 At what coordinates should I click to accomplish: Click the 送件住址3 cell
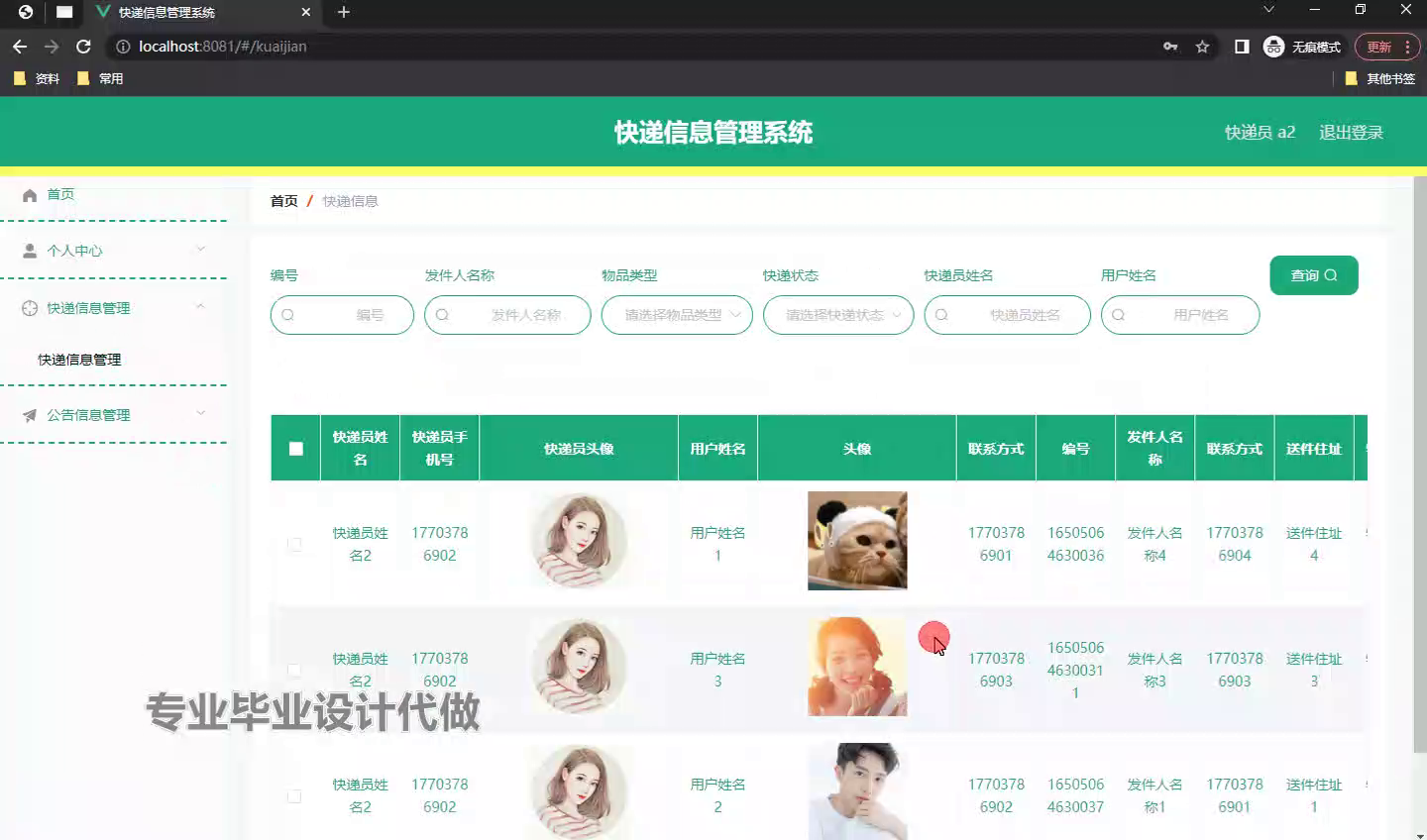point(1314,670)
